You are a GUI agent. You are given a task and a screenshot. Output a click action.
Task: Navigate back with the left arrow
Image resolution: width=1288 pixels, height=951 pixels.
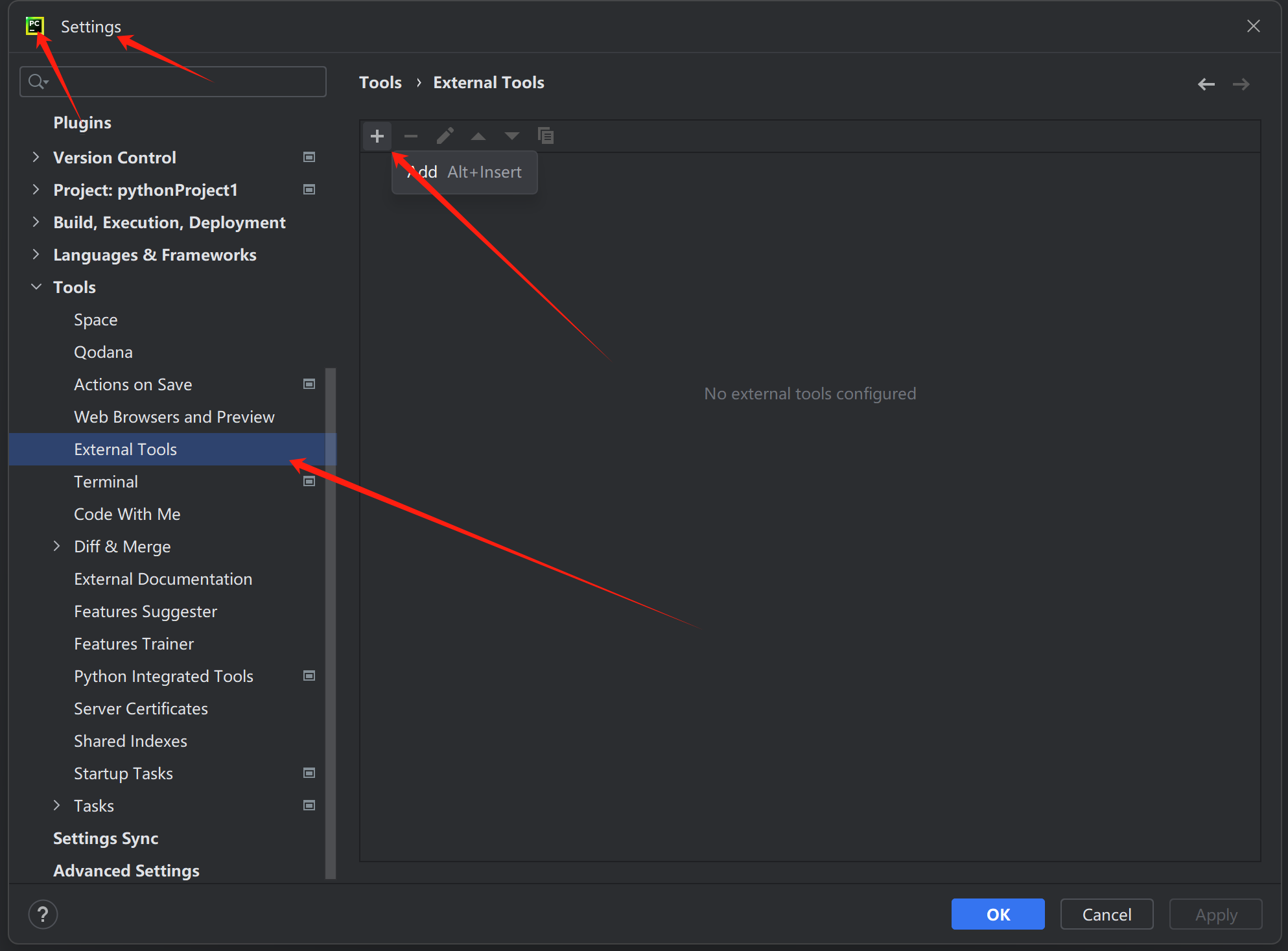coord(1206,84)
